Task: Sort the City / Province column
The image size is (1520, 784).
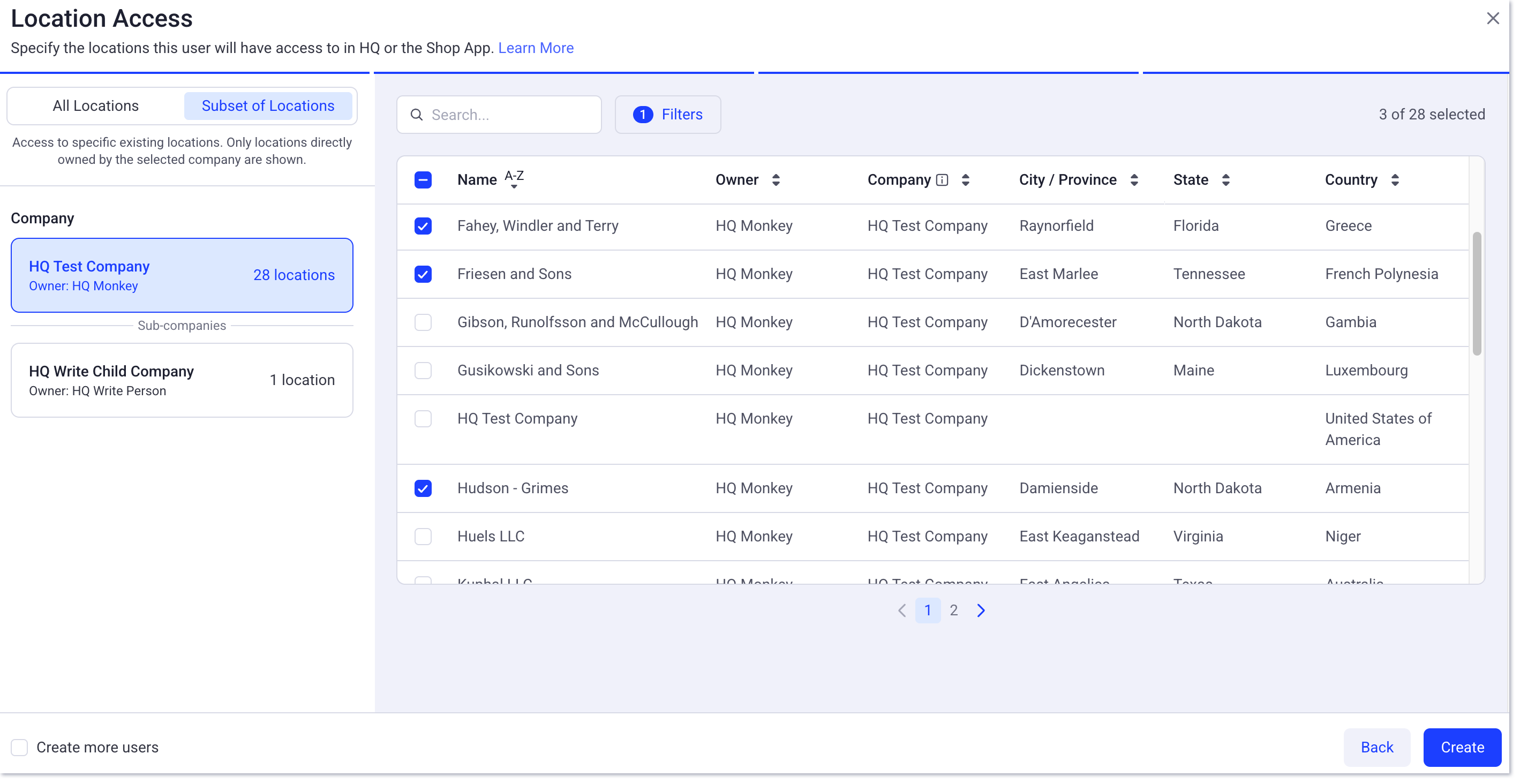Action: click(x=1134, y=180)
